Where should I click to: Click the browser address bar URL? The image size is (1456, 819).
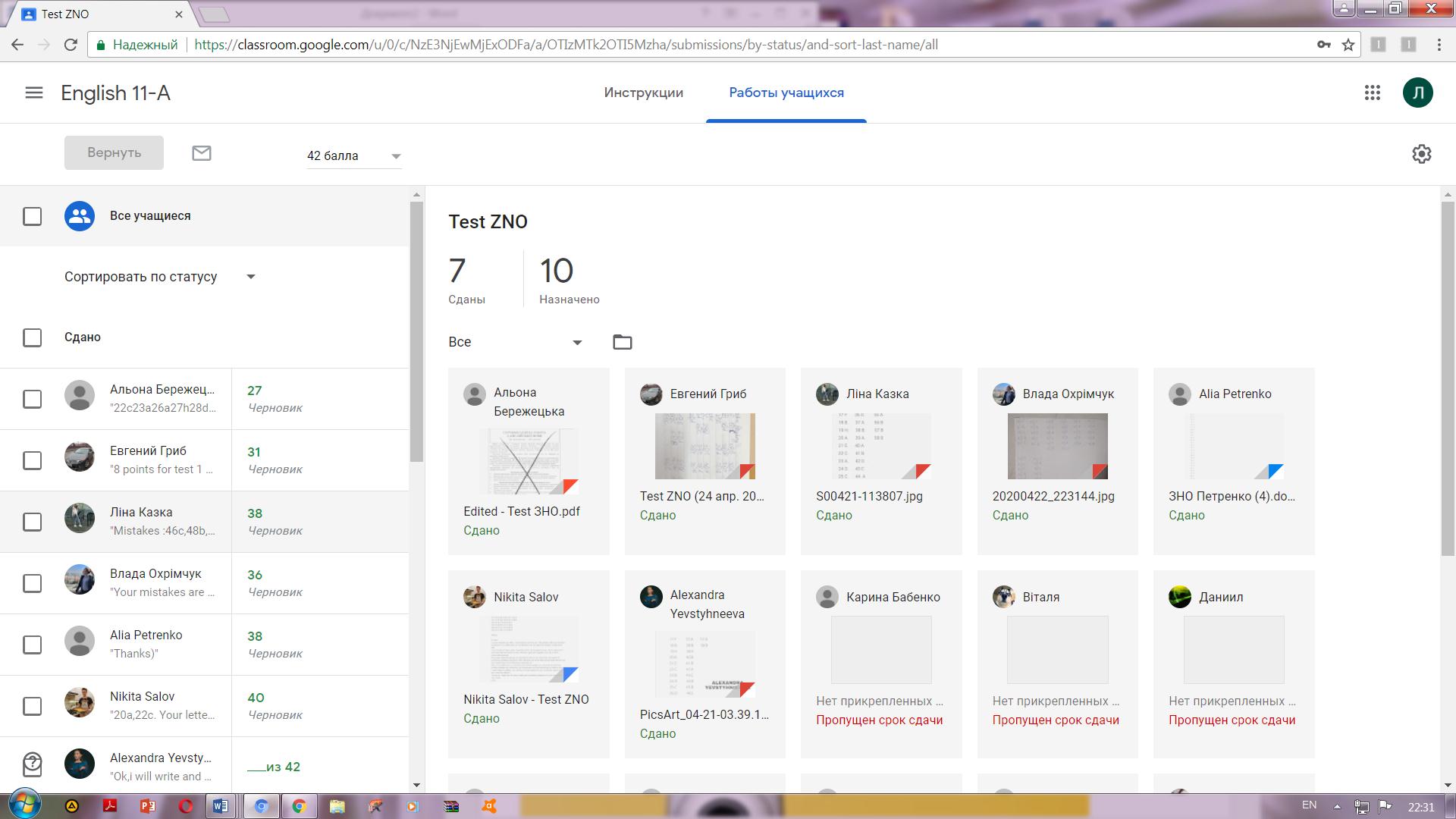pyautogui.click(x=566, y=45)
